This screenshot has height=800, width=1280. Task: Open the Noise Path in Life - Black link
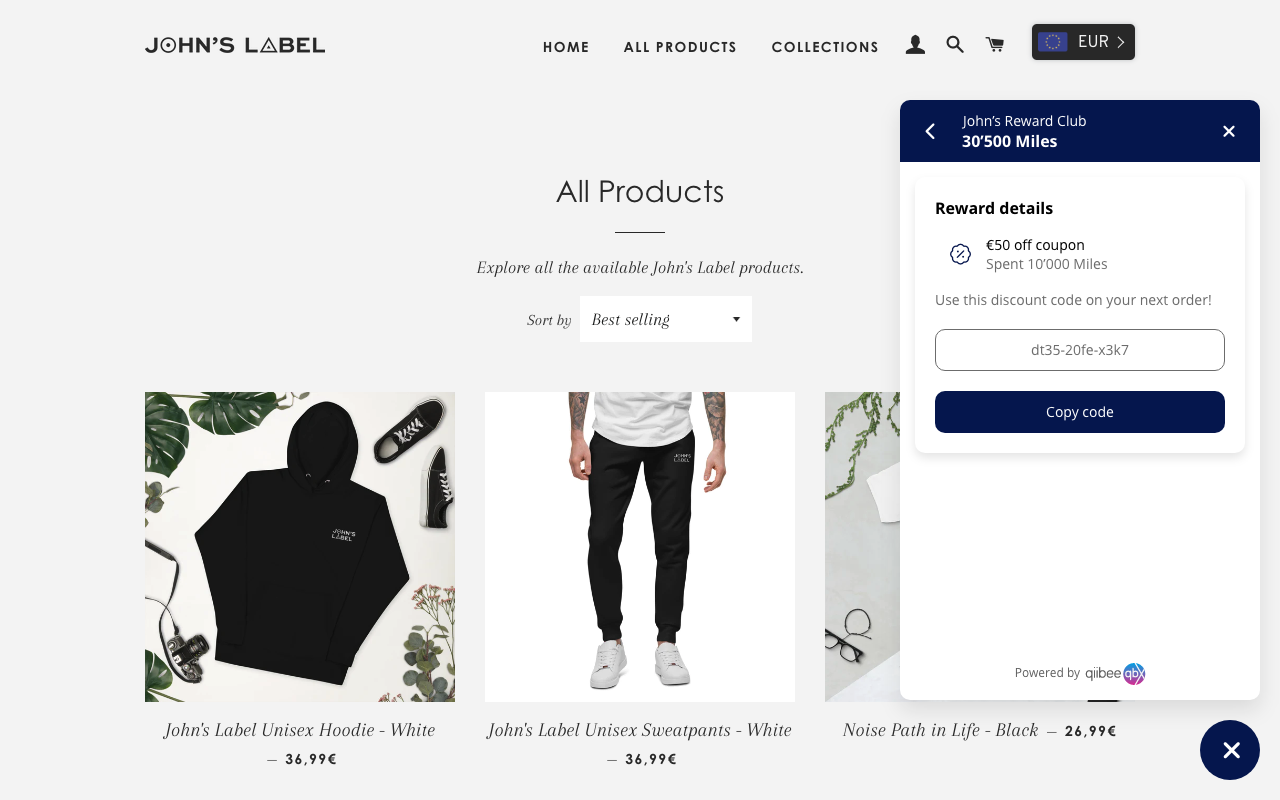pyautogui.click(x=940, y=730)
